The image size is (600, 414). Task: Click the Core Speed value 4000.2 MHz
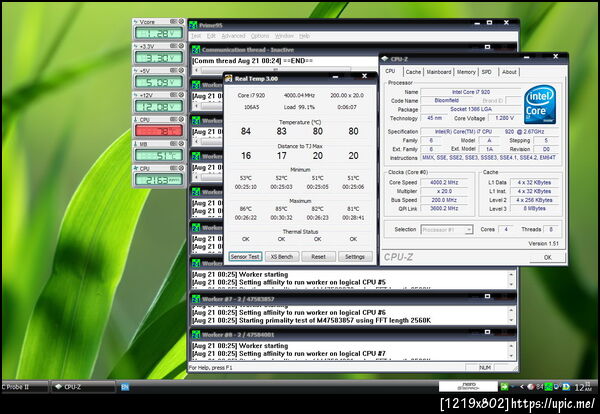(x=444, y=183)
